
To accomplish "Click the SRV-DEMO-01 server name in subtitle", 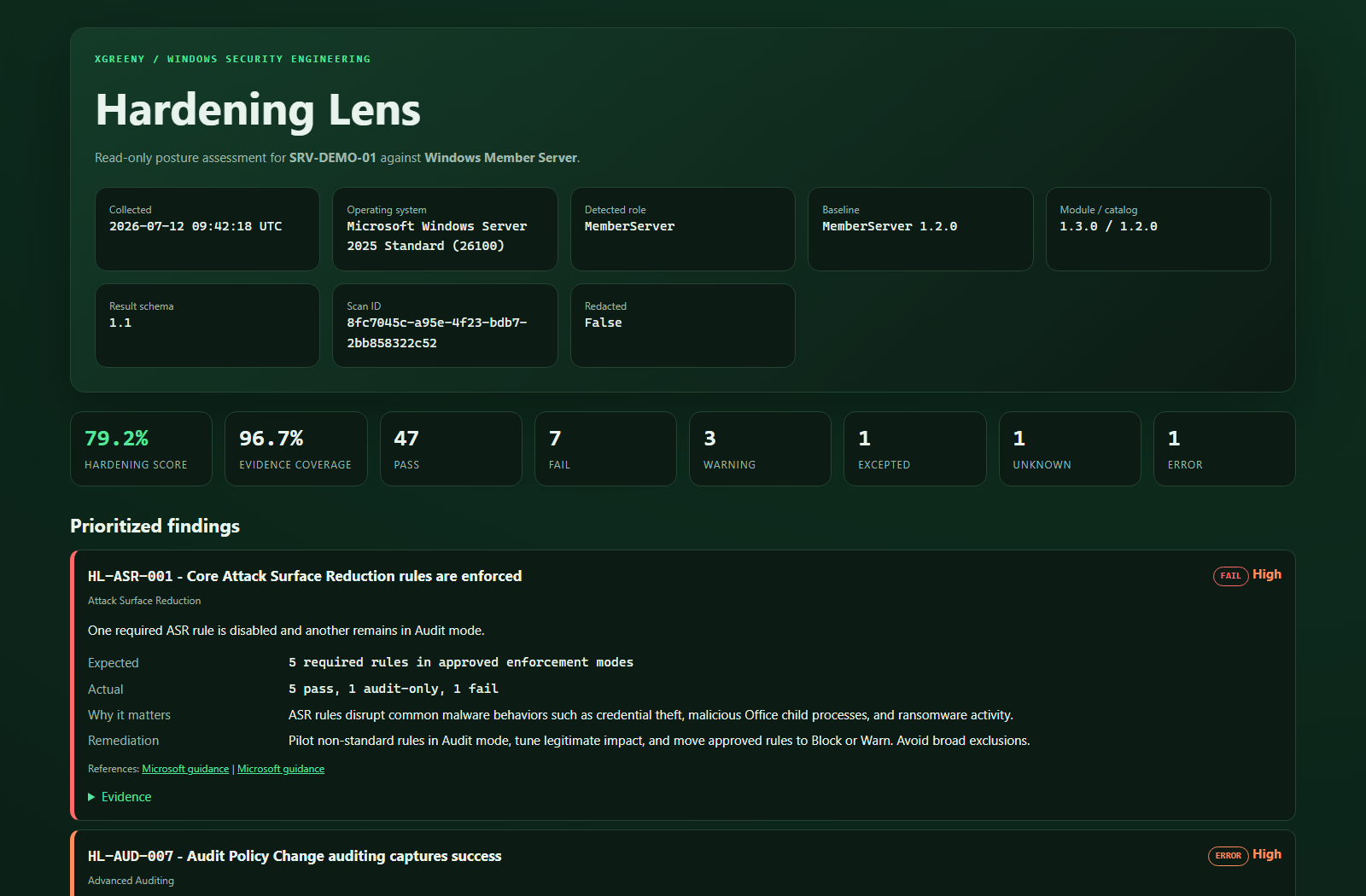I will click(x=333, y=158).
